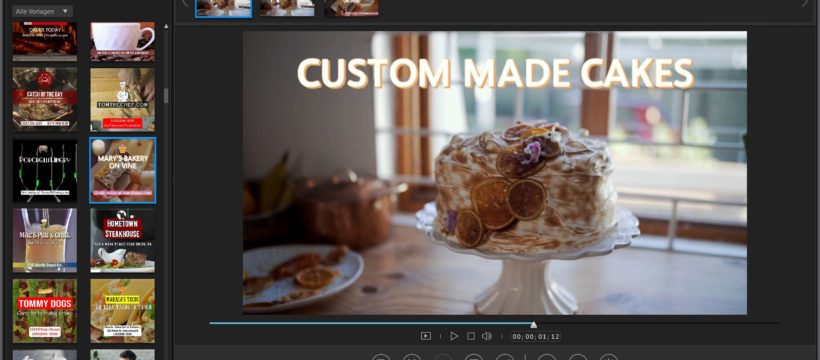Click the preview mode icon left of Play

click(426, 336)
